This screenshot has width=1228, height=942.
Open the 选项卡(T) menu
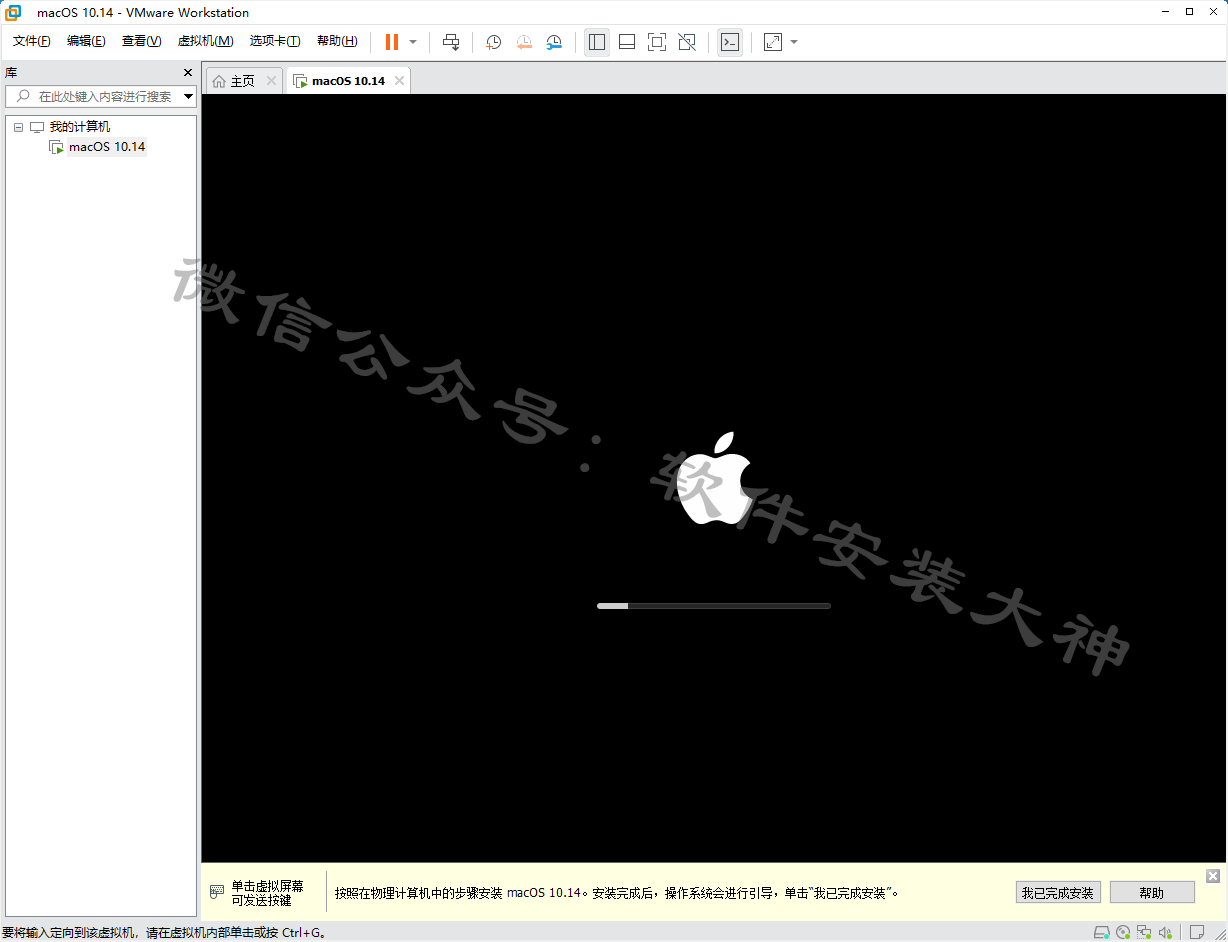tap(275, 41)
